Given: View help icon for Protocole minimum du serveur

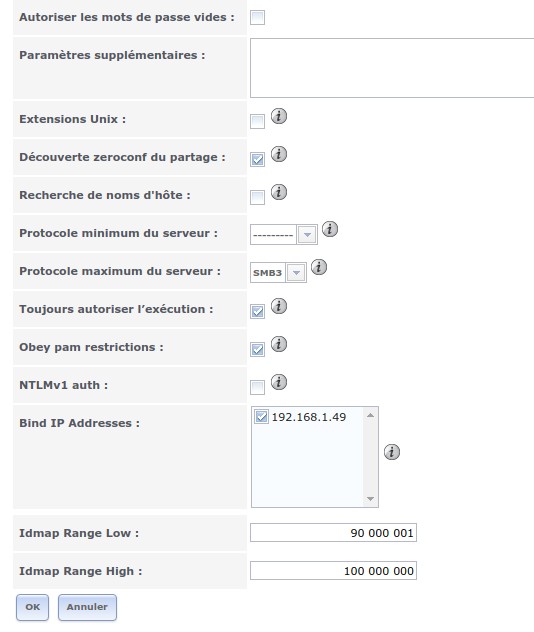Looking at the screenshot, I should [x=330, y=229].
